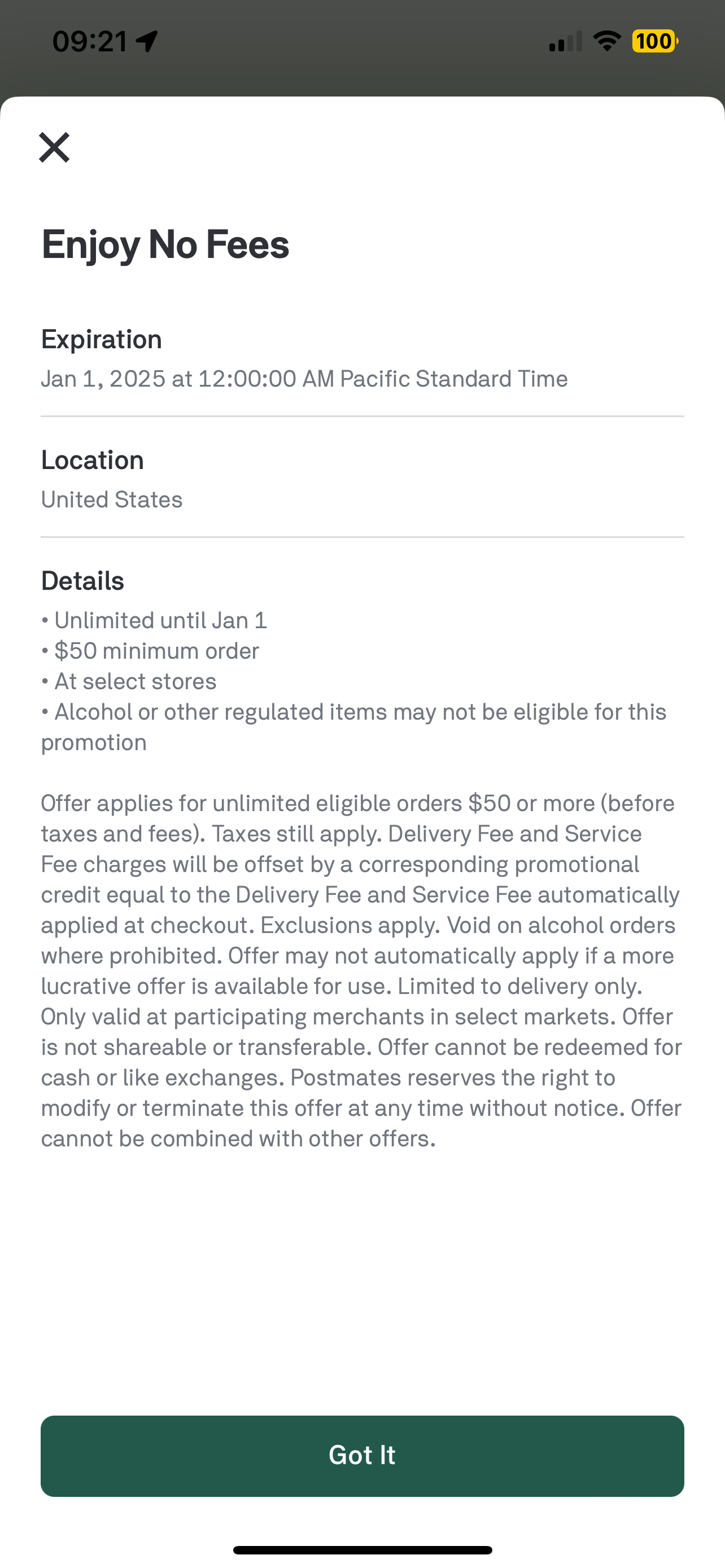Tap the offer terms paragraph
The image size is (725, 1568).
[x=361, y=970]
